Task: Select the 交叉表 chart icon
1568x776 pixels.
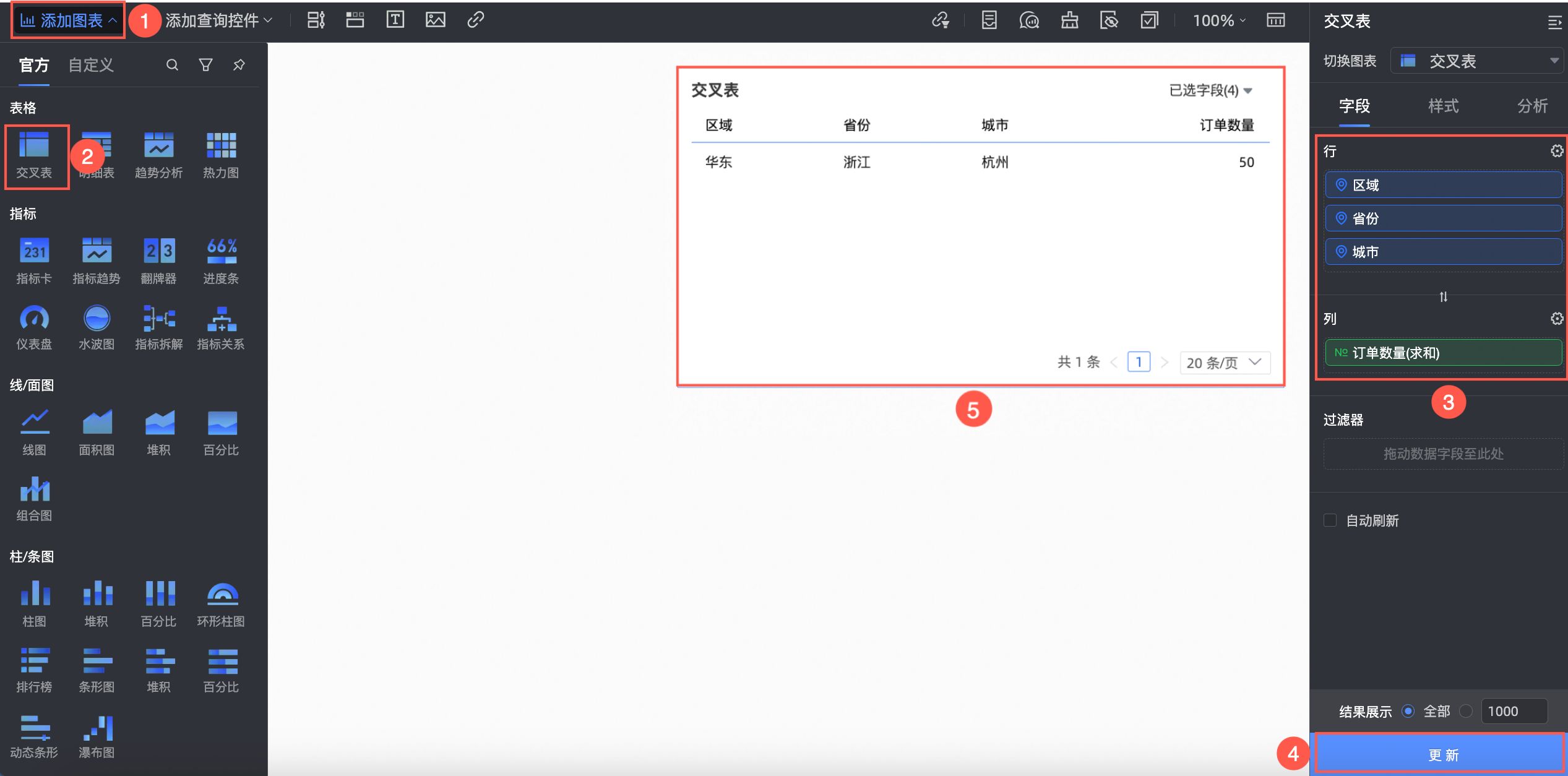Action: 34,147
